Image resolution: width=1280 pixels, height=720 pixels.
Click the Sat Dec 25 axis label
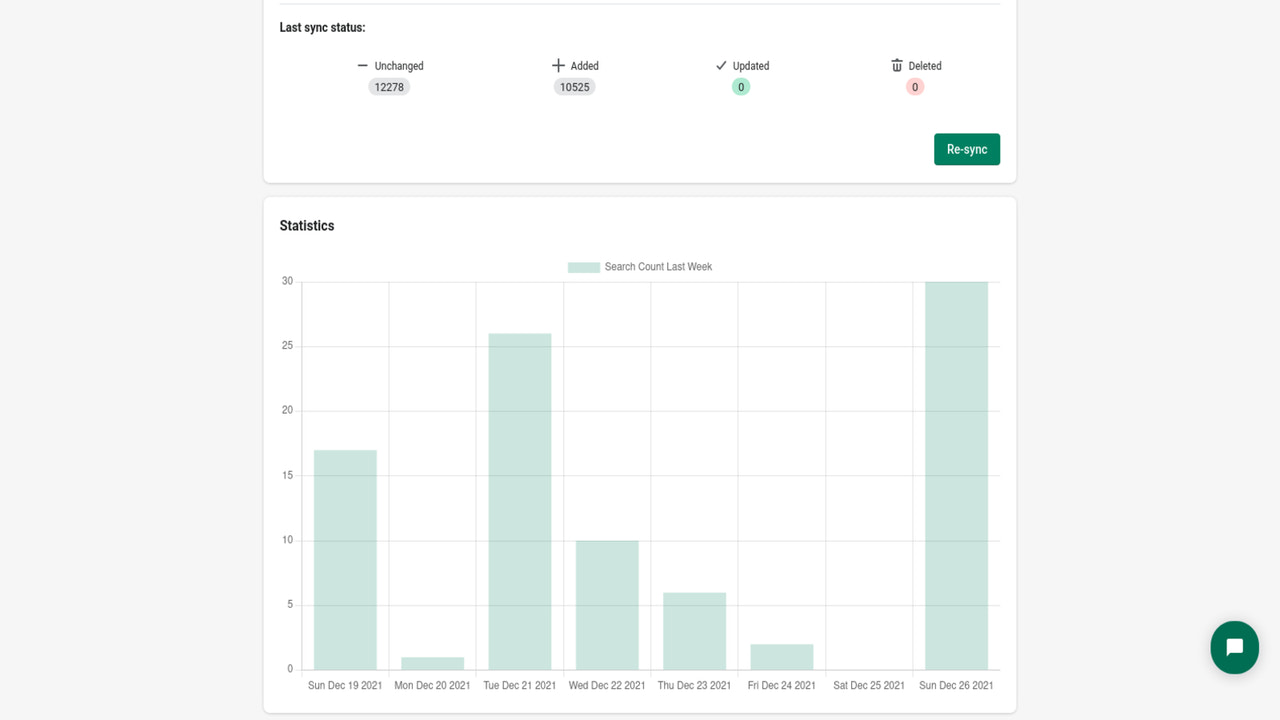[x=868, y=685]
